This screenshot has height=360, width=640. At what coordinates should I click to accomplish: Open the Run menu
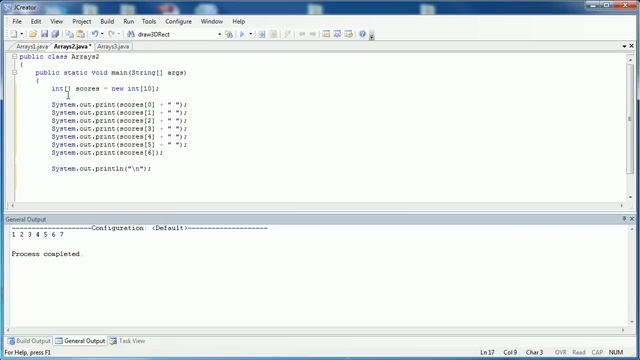click(129, 21)
